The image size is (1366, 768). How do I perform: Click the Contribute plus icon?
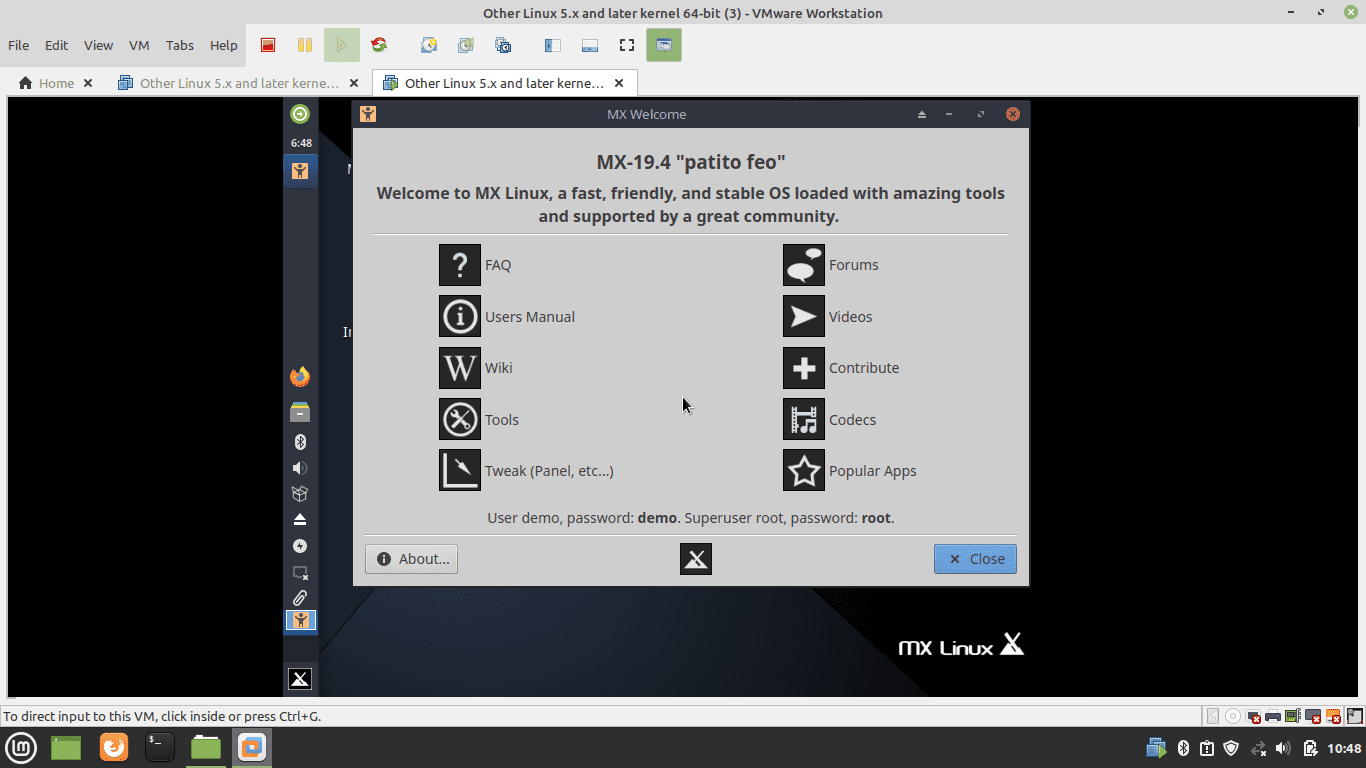804,368
